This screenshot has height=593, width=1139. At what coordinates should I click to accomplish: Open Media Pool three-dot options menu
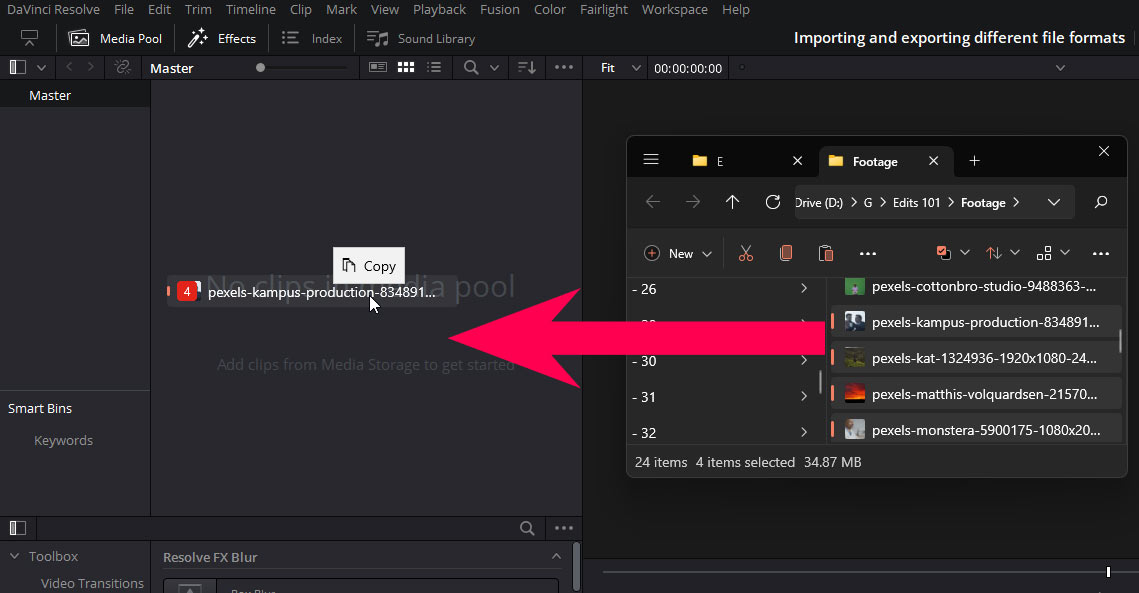click(x=564, y=67)
